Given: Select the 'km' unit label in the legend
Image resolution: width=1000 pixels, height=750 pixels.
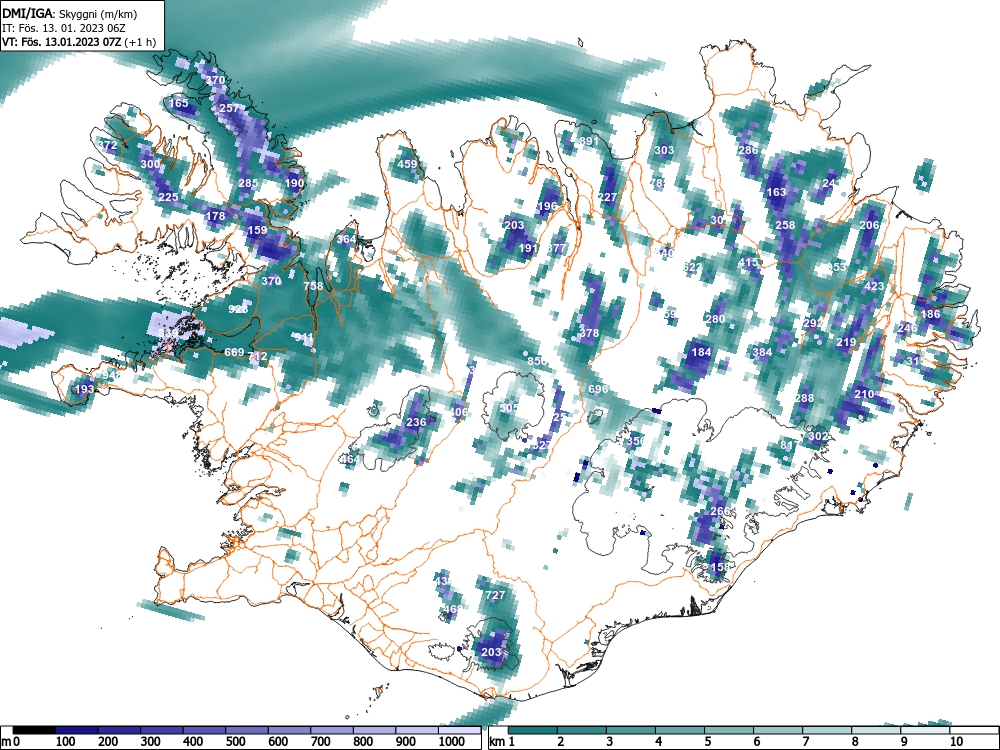Looking at the screenshot, I should 497,742.
